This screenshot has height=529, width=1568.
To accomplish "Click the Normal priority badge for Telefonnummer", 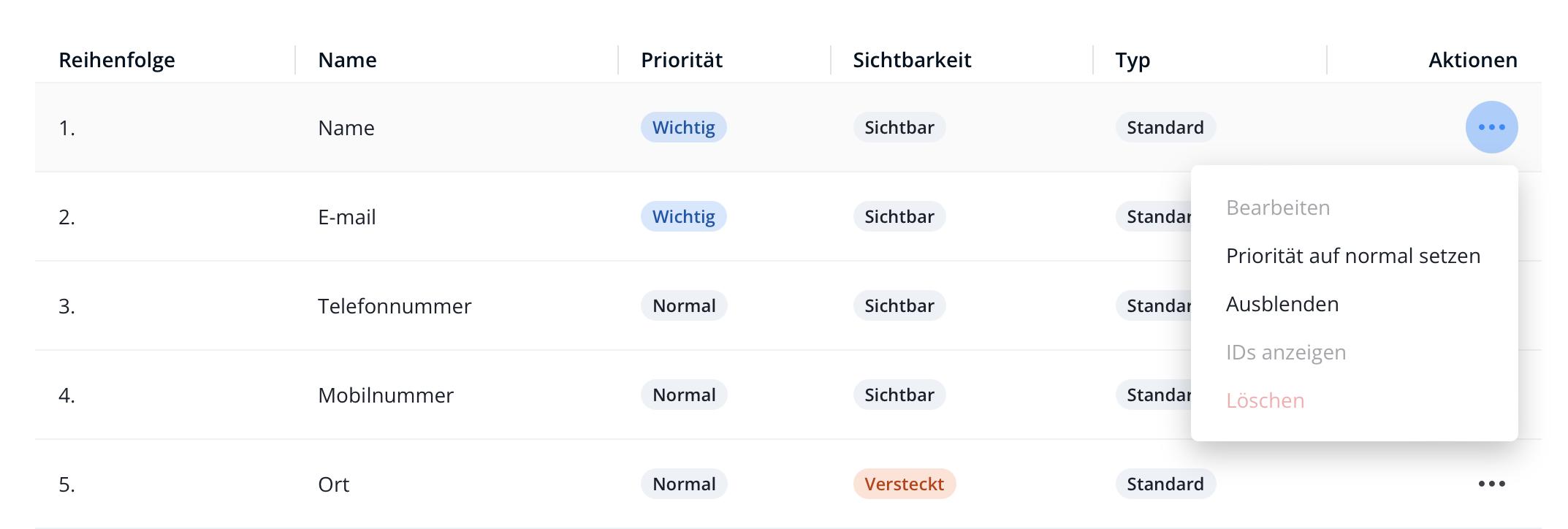I will (684, 305).
